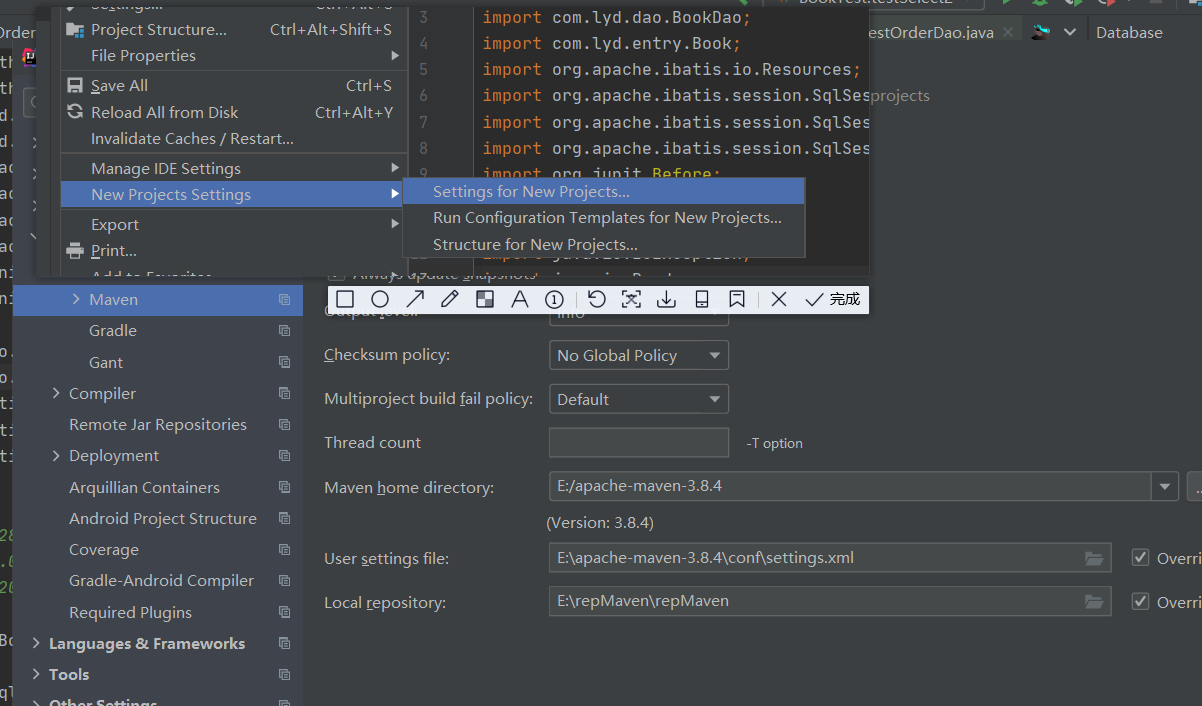Choose Run Configuration Templates for New Projects

point(604,217)
